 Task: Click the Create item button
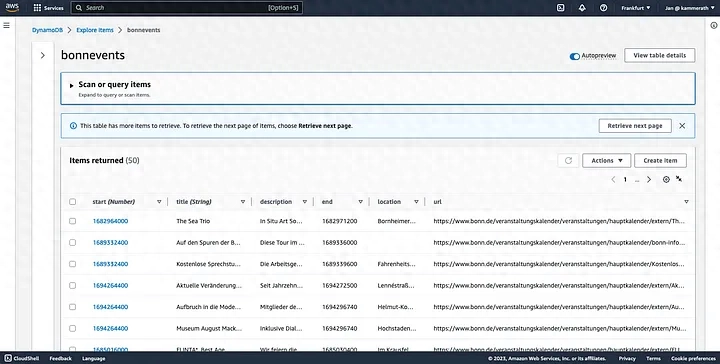(660, 160)
